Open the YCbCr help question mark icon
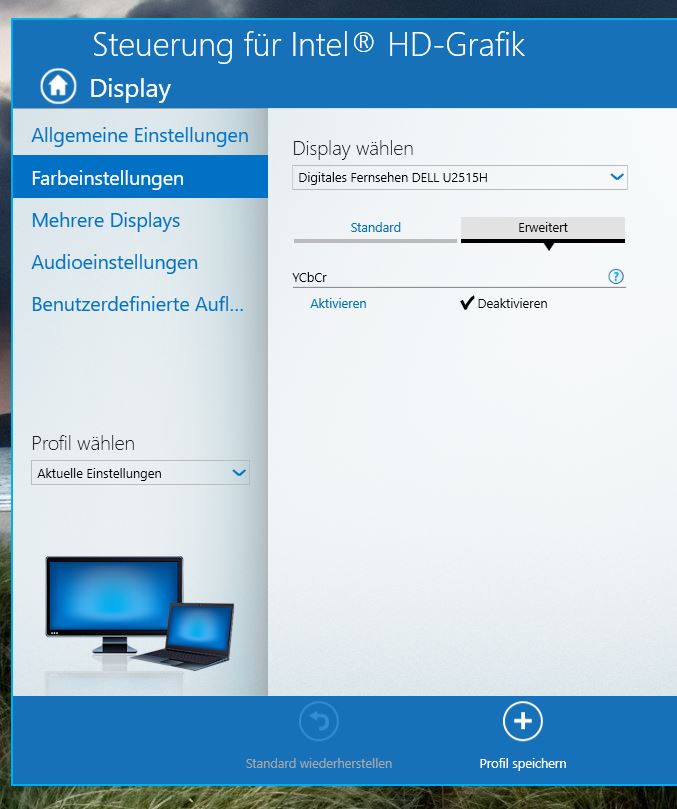 pos(616,277)
